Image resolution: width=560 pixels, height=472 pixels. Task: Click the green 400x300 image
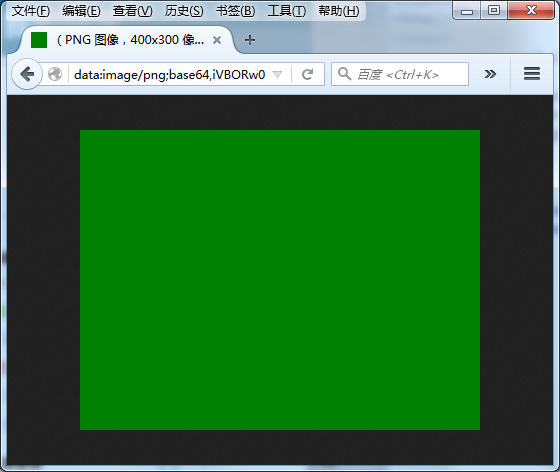click(280, 280)
